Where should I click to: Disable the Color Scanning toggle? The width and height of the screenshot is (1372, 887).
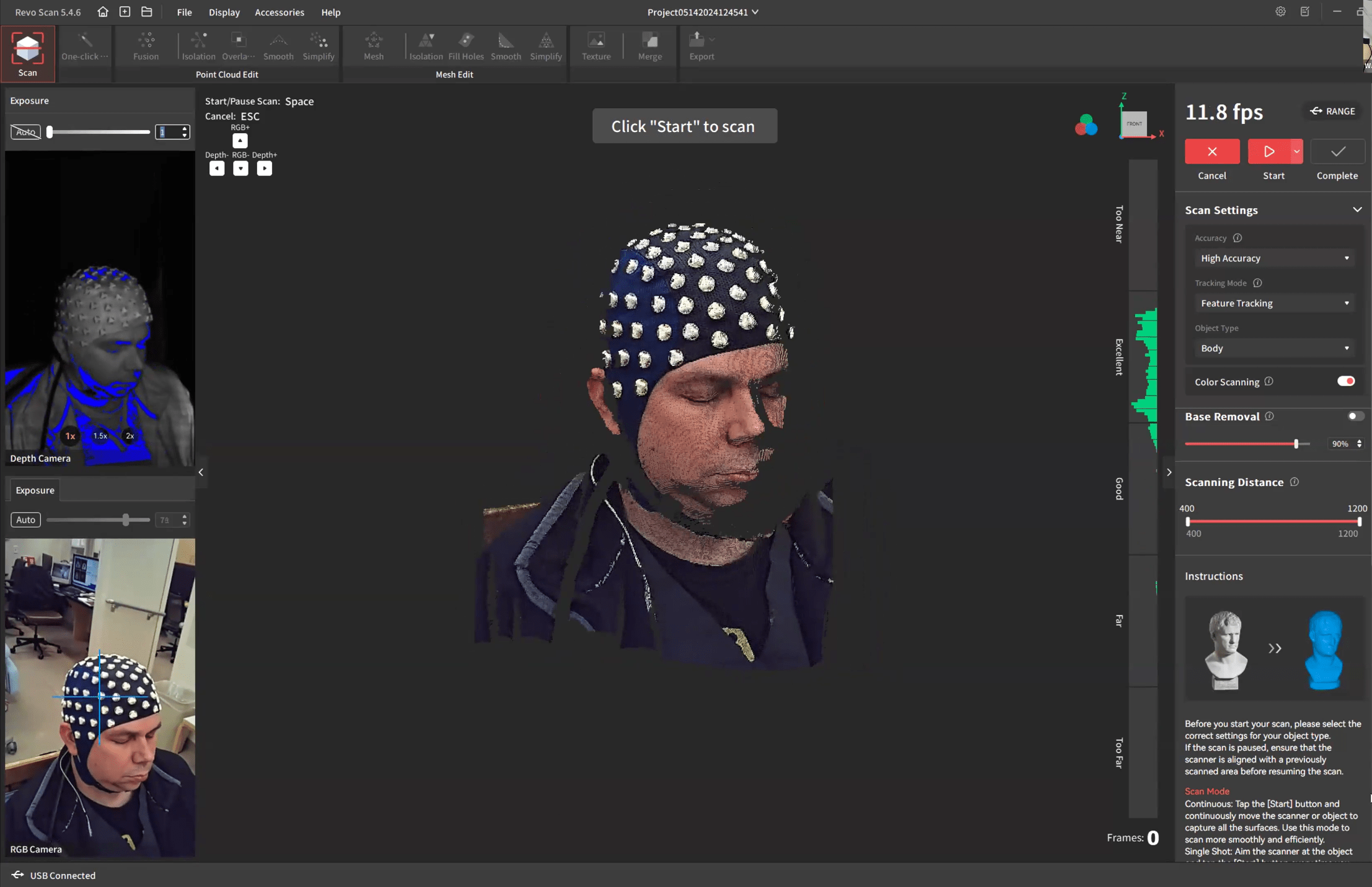(x=1345, y=381)
